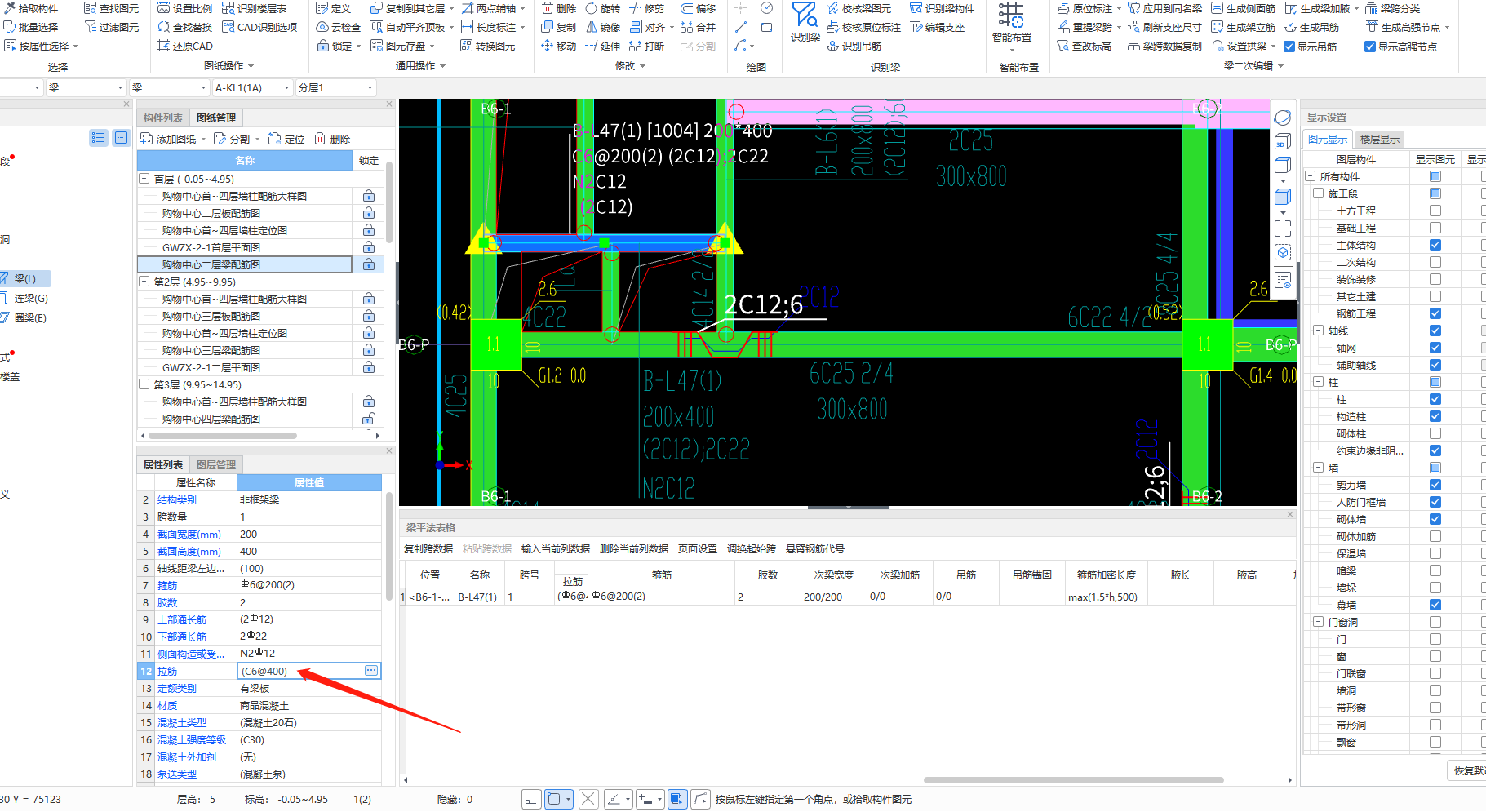
Task: Click lock icon for 购物中心二层梁配筋图
Action: click(369, 264)
